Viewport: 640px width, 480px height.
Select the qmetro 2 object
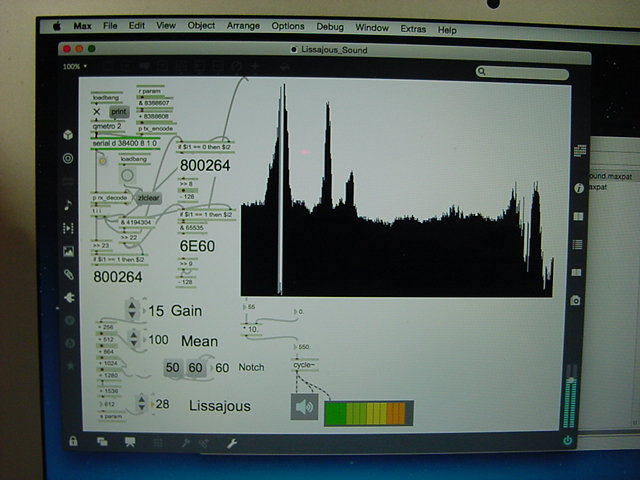click(x=107, y=127)
